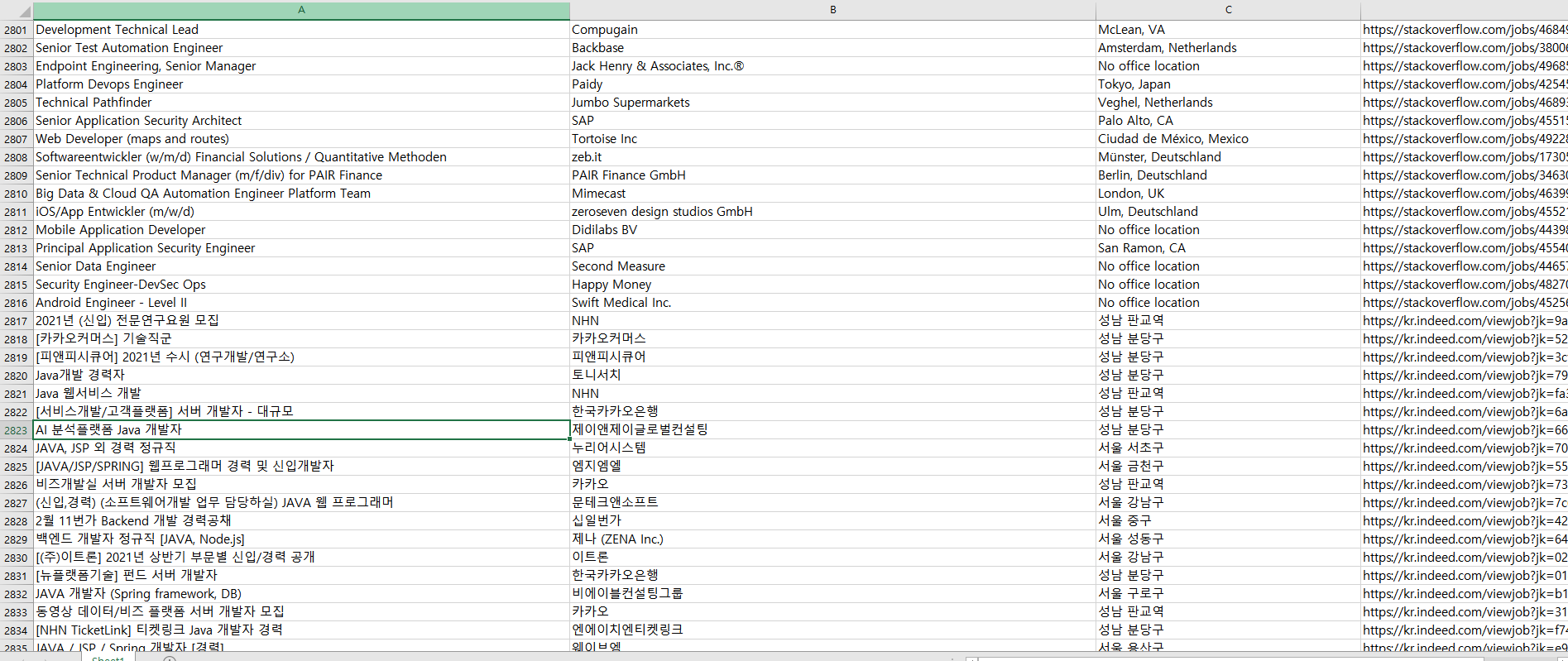Select 'JAVA 개발자 (Spring framework, DB)' cell
This screenshot has height=661, width=1568.
301,594
